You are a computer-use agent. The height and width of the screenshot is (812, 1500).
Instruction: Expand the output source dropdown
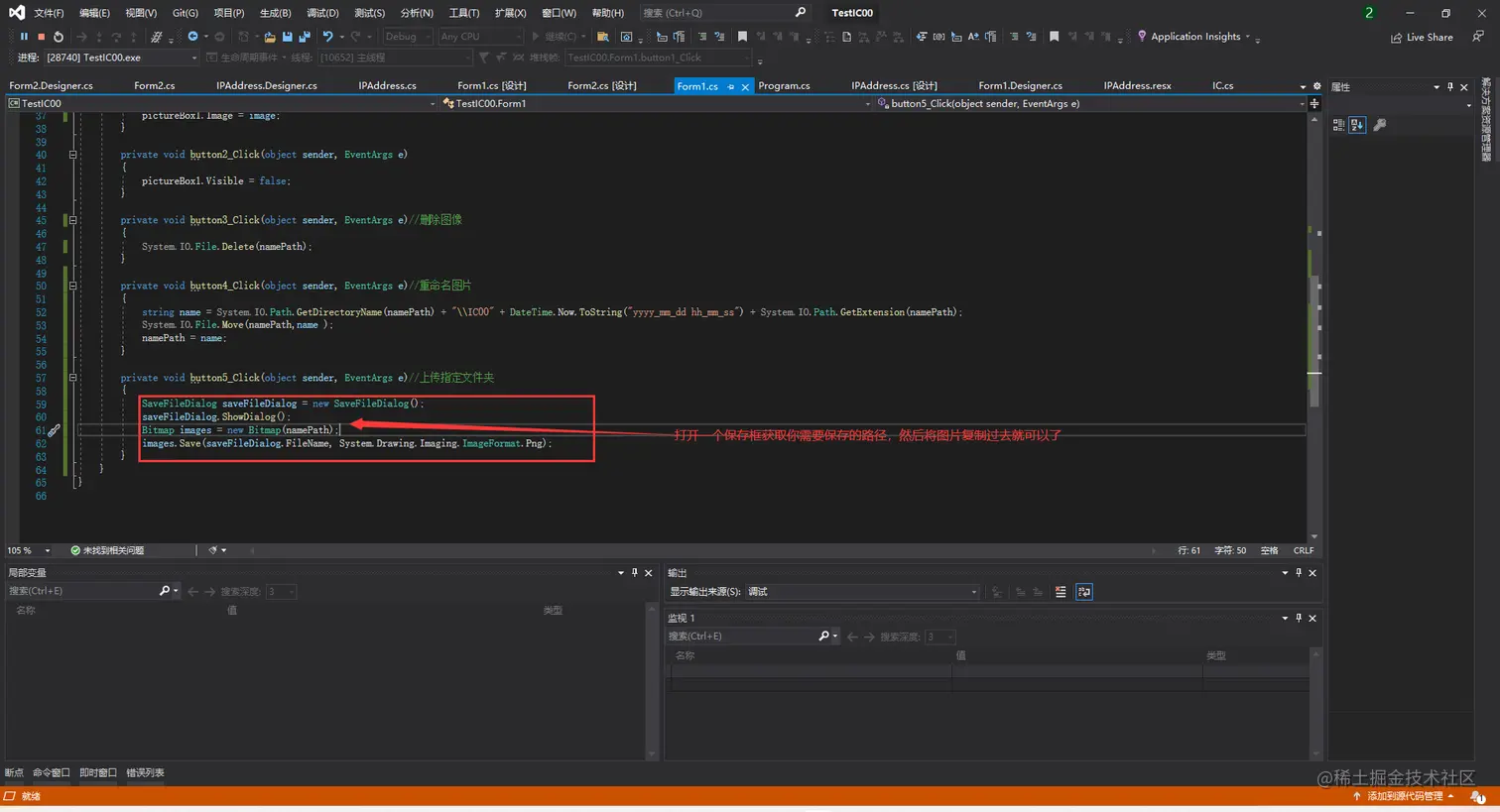coord(973,592)
